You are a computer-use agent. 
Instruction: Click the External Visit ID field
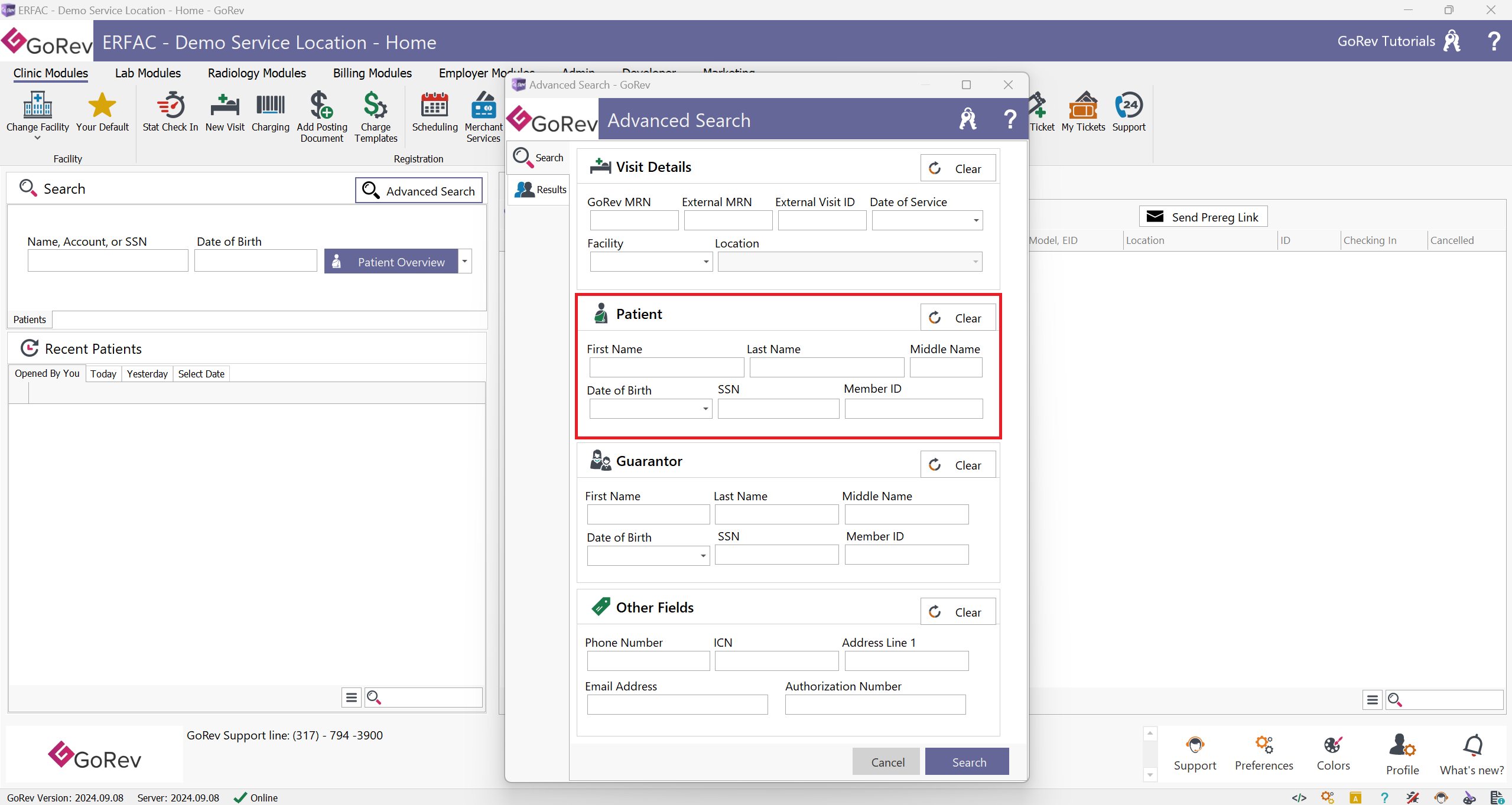coord(822,220)
